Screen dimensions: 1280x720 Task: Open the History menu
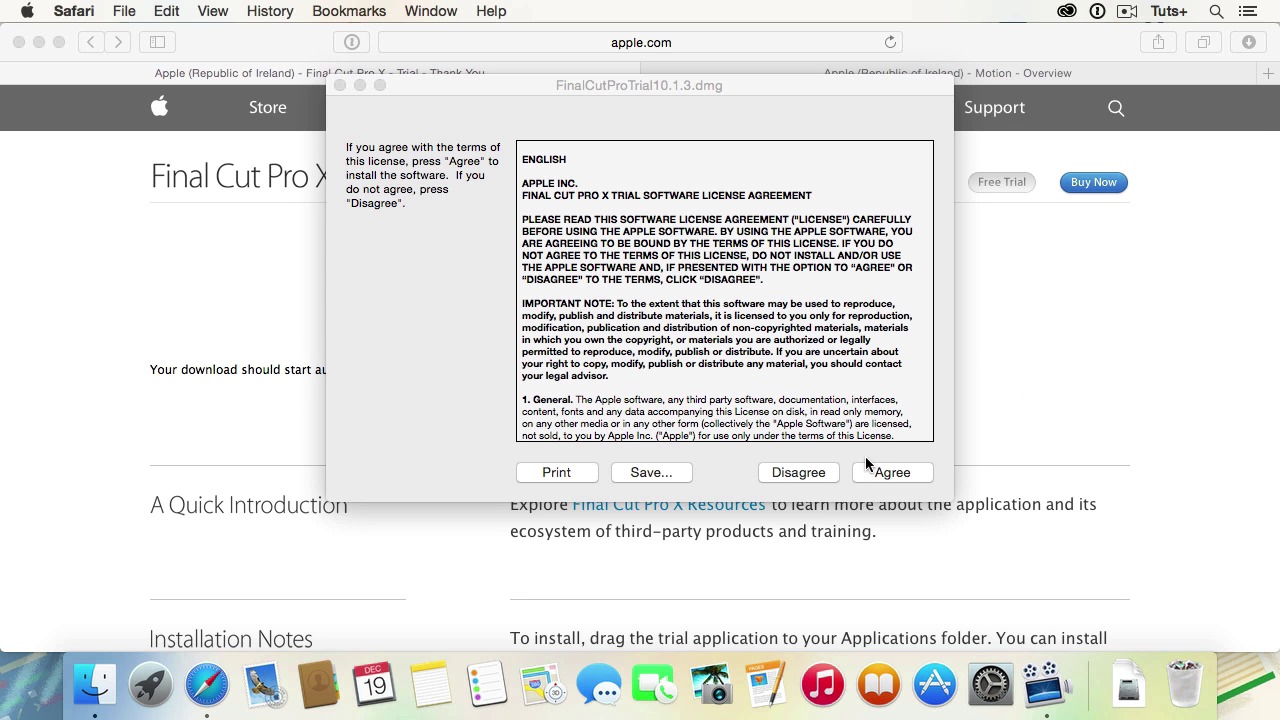tap(270, 11)
